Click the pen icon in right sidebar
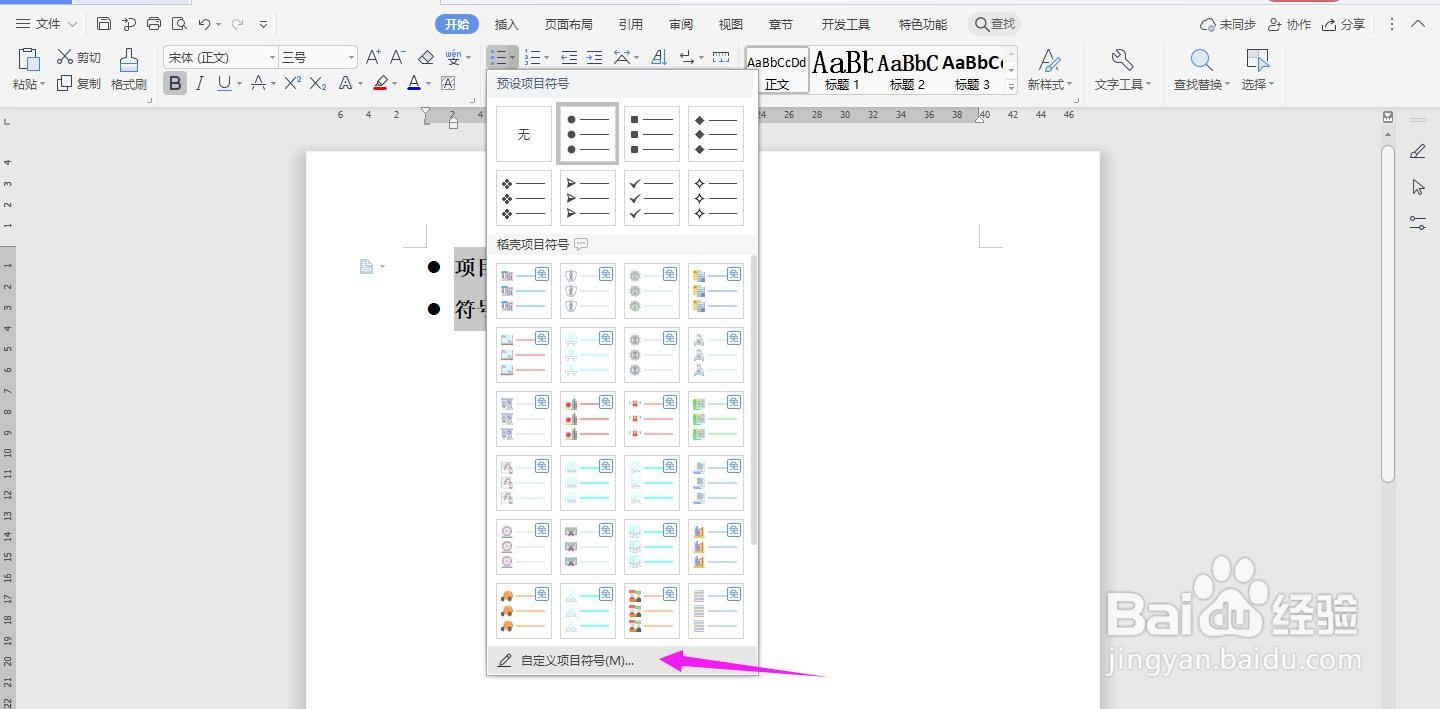This screenshot has width=1440, height=709. [1418, 151]
